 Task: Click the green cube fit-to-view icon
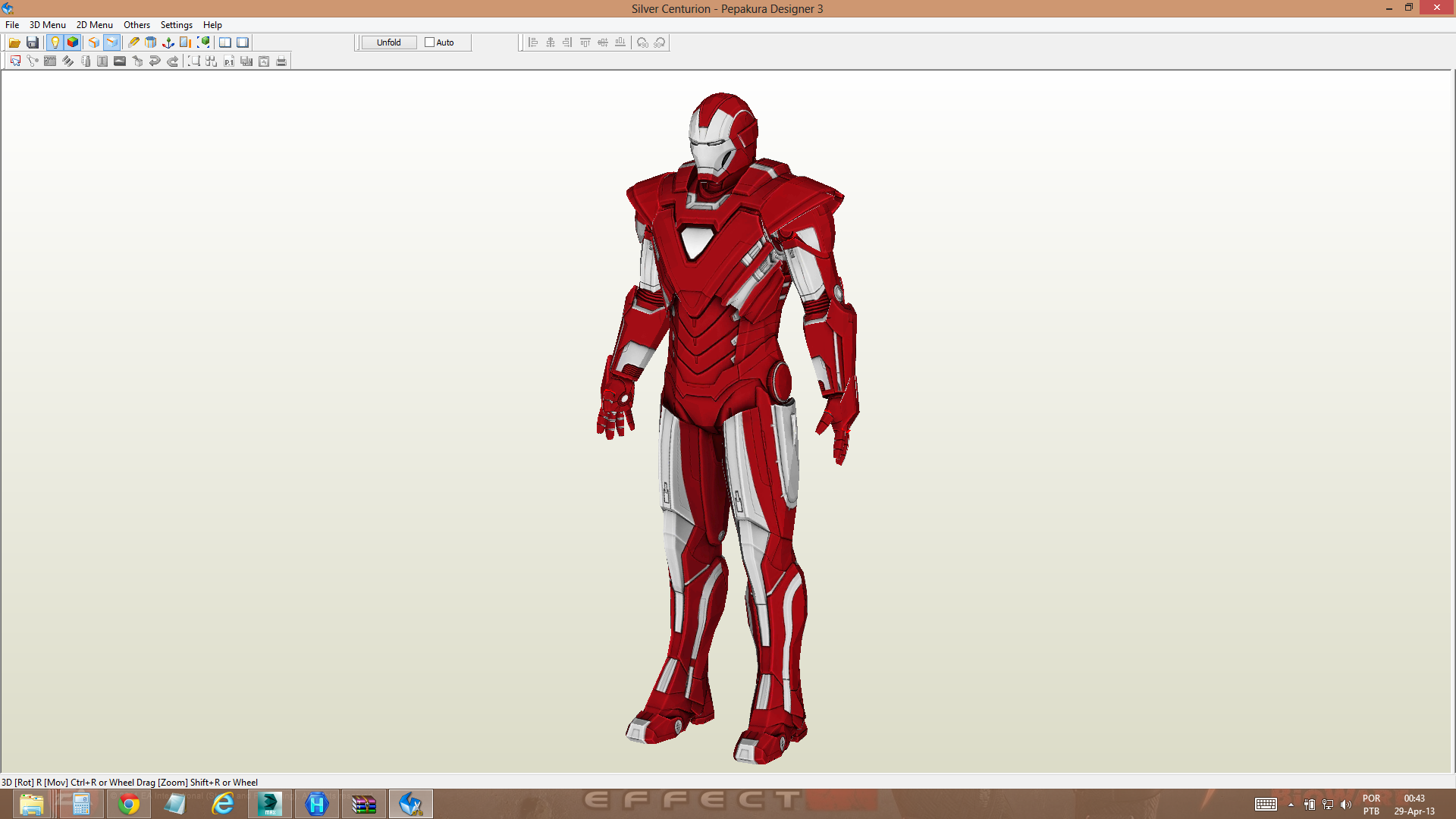(203, 42)
